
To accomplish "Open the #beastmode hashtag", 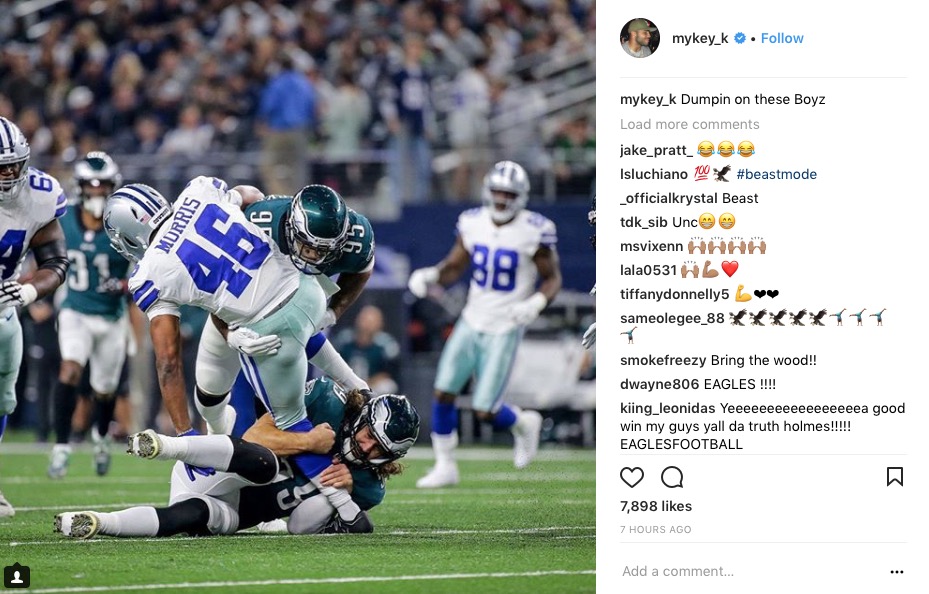I will pos(777,174).
